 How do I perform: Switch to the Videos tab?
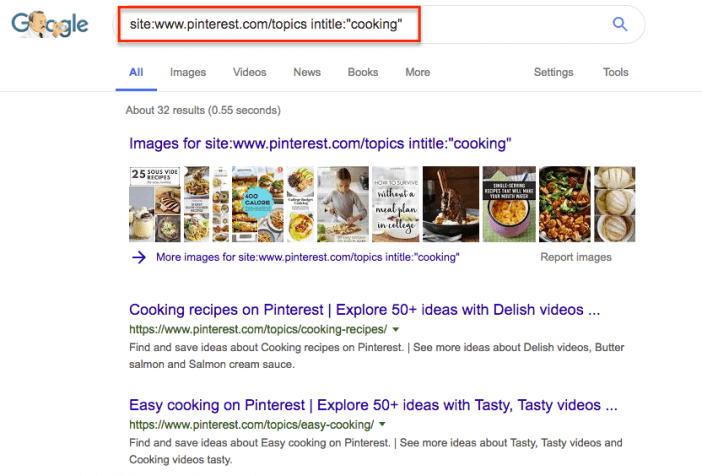249,73
